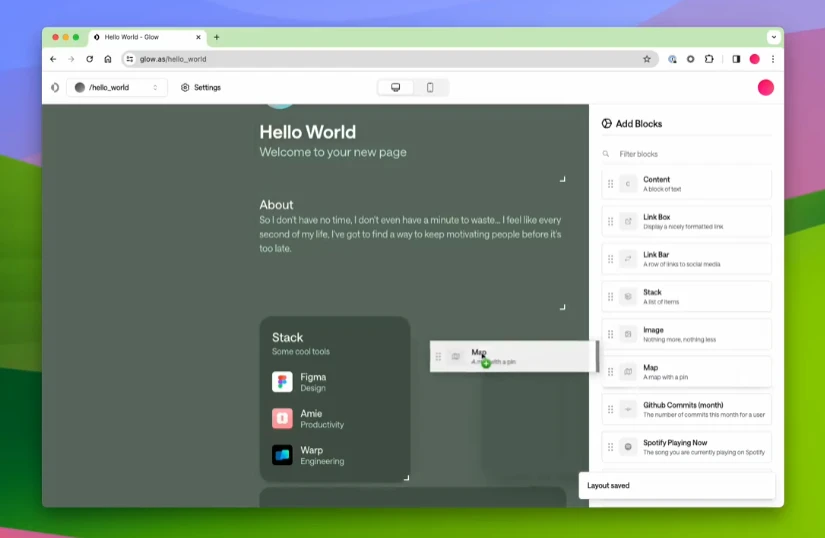825x538 pixels.
Task: Click the Link Bar block icon
Action: click(628, 259)
